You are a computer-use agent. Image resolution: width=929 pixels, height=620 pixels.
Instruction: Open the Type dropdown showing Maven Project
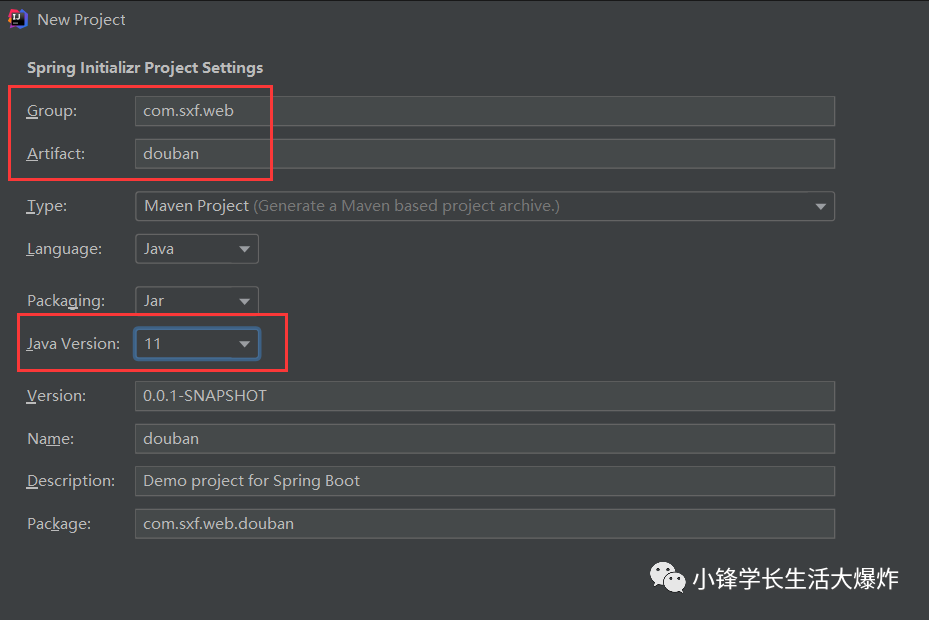(x=485, y=206)
